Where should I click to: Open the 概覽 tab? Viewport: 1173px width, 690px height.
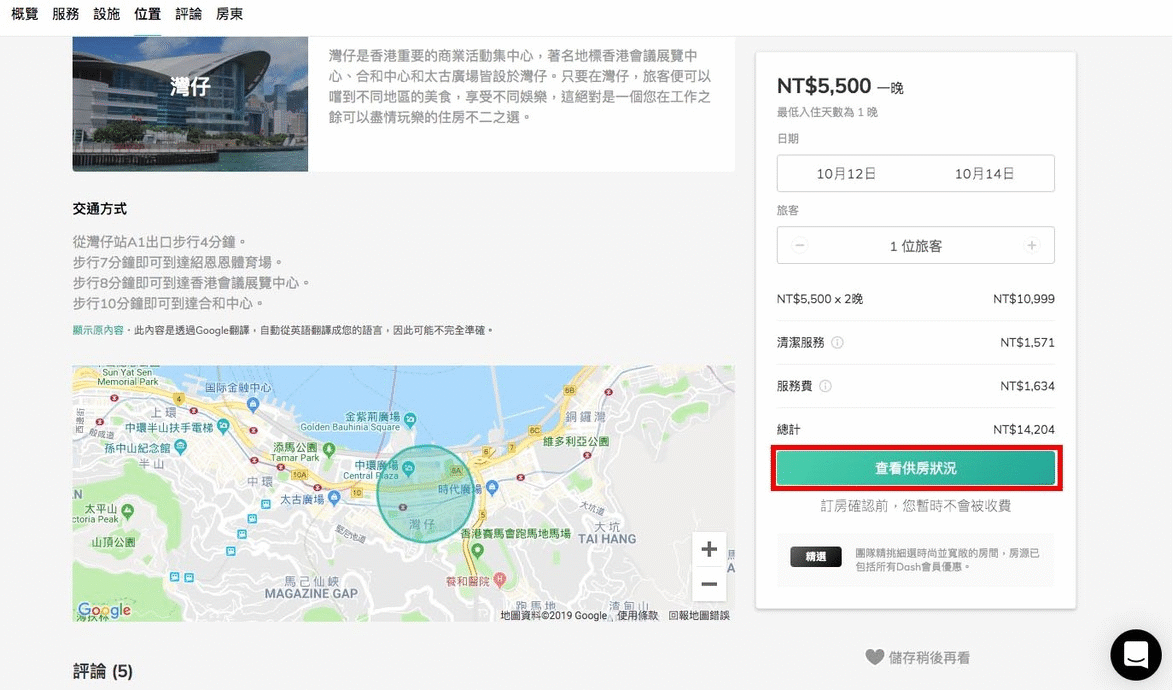pos(25,14)
